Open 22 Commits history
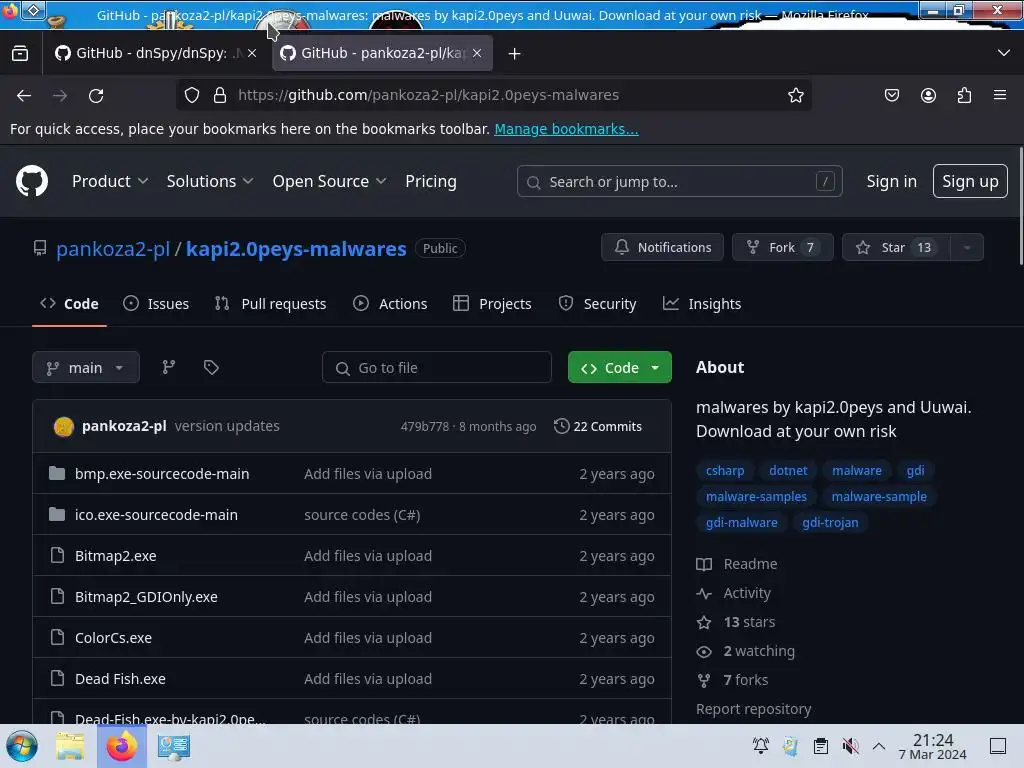The height and width of the screenshot is (768, 1024). 598,426
